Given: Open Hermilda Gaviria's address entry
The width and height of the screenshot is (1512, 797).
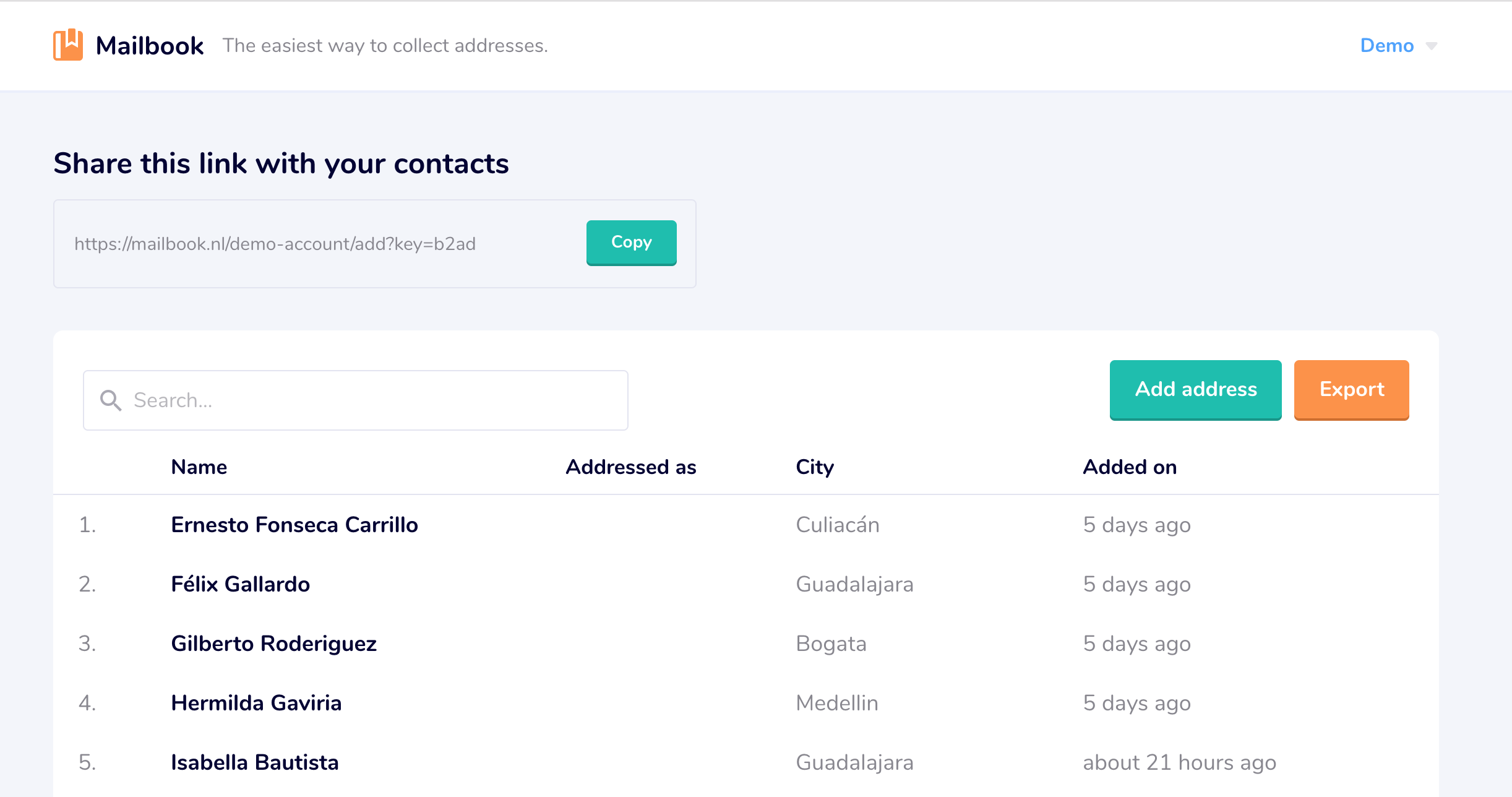Looking at the screenshot, I should pos(256,703).
